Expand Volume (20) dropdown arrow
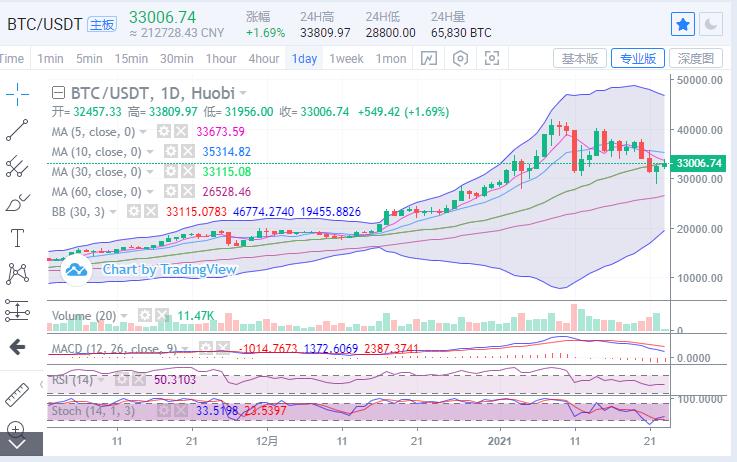This screenshot has height=462, width=737. (x=125, y=315)
